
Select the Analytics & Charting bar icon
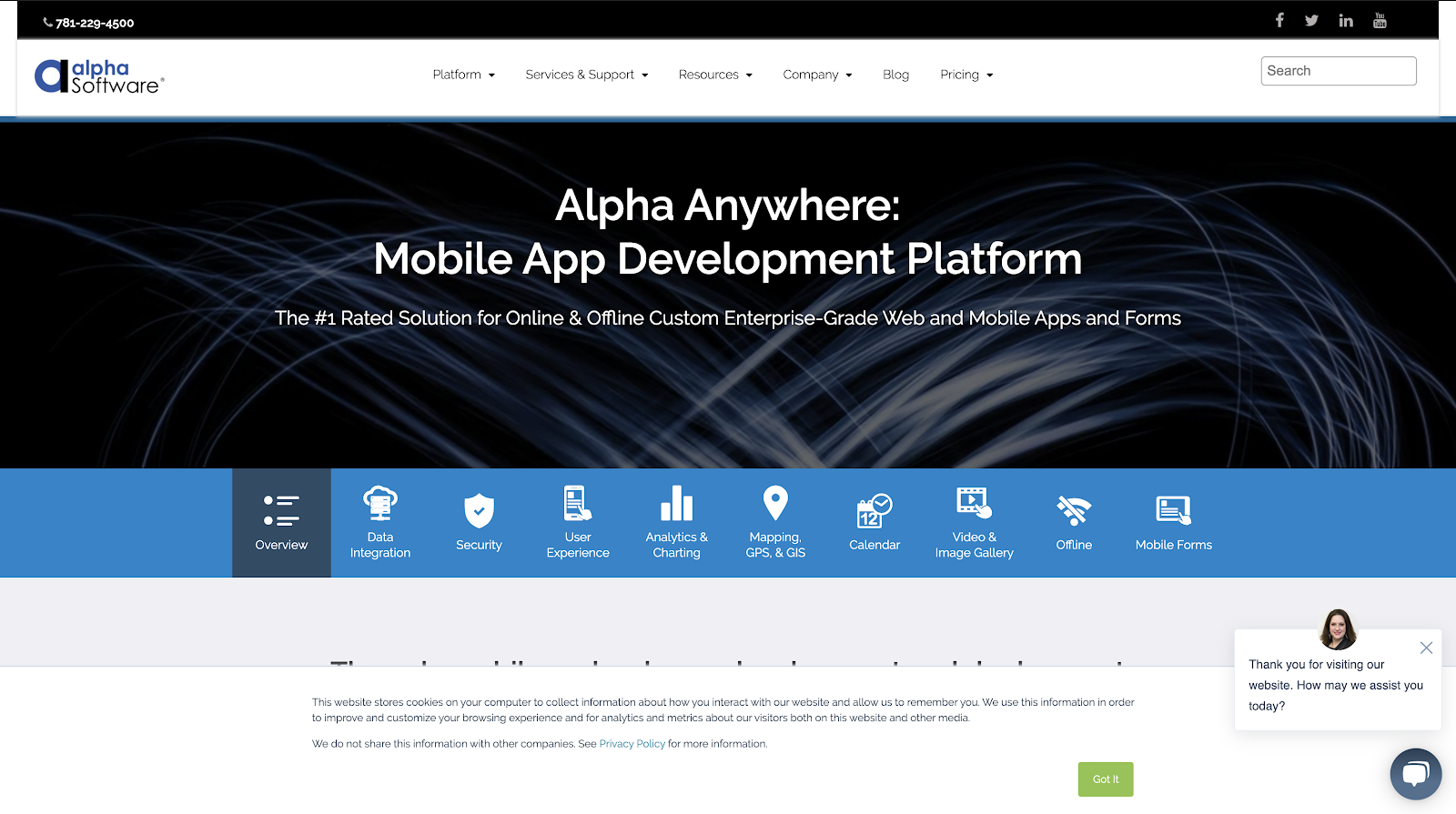[x=677, y=503]
